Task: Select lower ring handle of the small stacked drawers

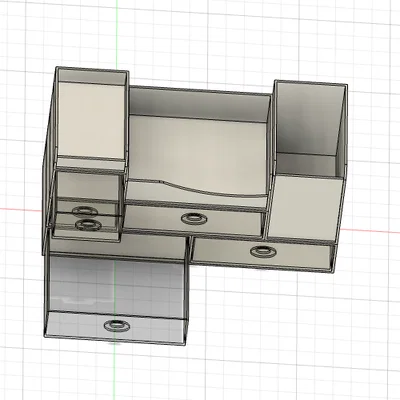Action: click(x=88, y=225)
